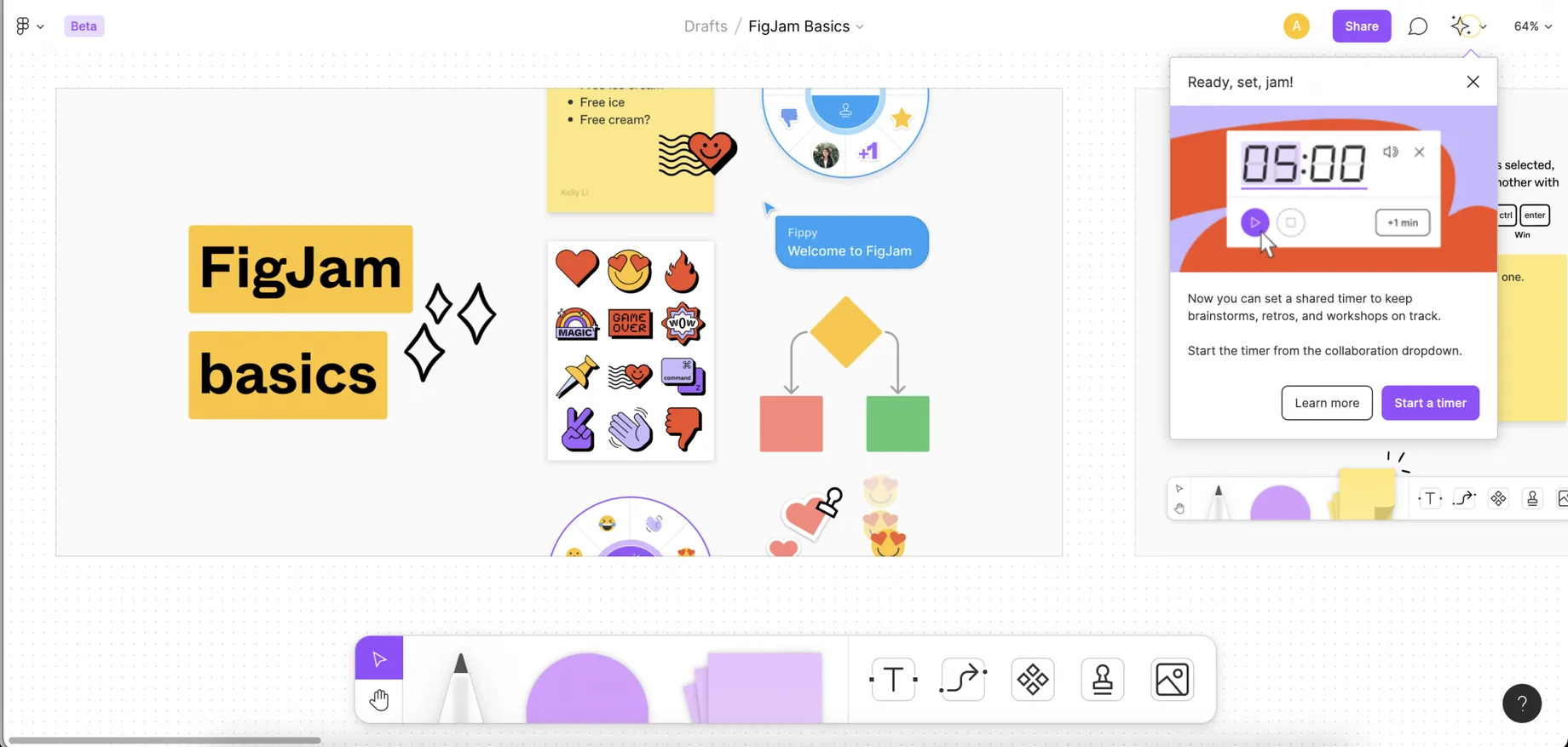1568x747 pixels.
Task: Activate the Select arrow tool
Action: click(379, 658)
